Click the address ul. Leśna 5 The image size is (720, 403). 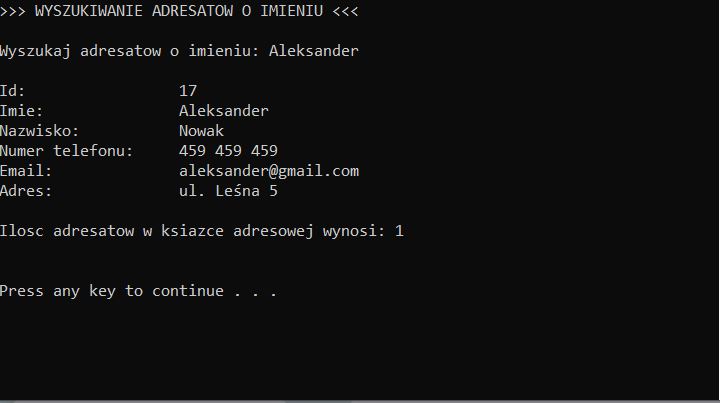(228, 191)
